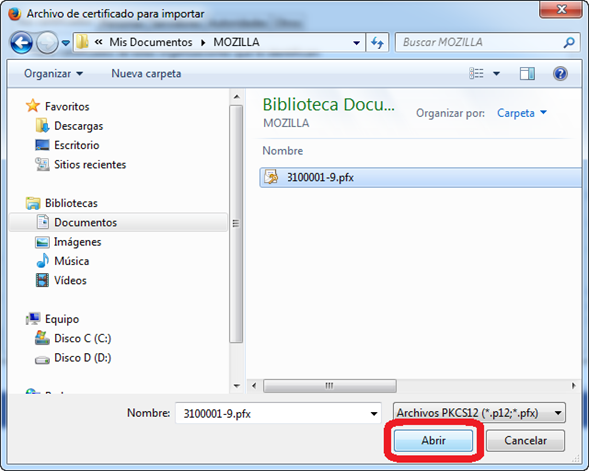
Task: Click the navigation pane vertical scrollbar thumb
Action: tap(236, 224)
